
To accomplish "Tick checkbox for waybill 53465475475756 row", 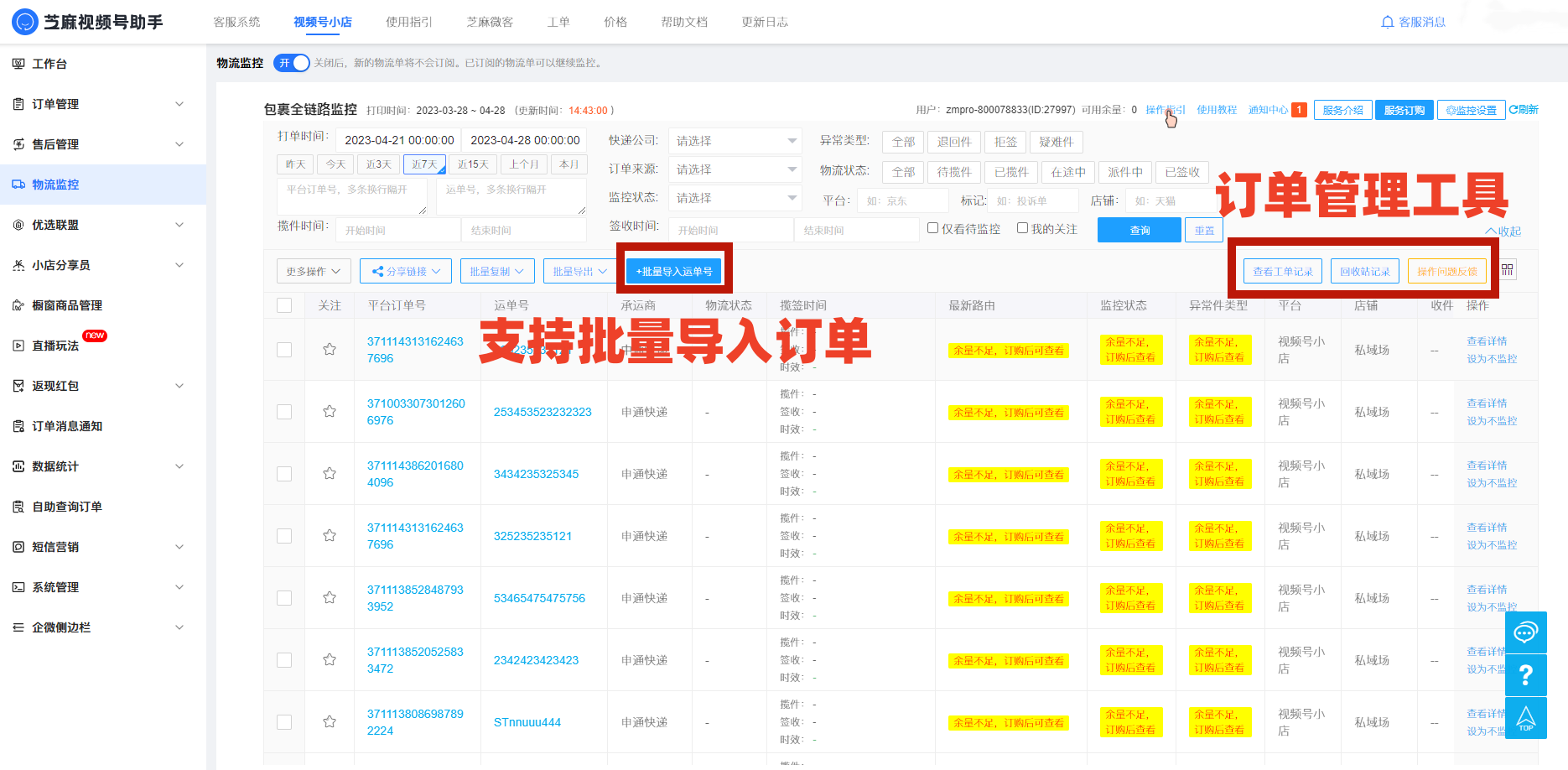I will pos(284,598).
